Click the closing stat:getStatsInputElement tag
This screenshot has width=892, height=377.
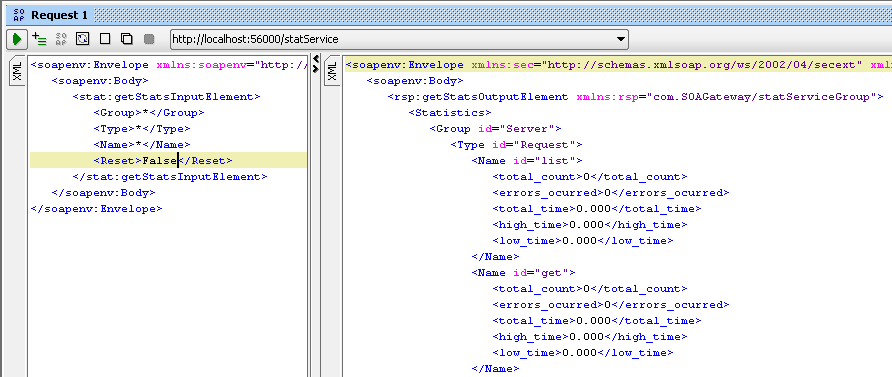tap(170, 176)
